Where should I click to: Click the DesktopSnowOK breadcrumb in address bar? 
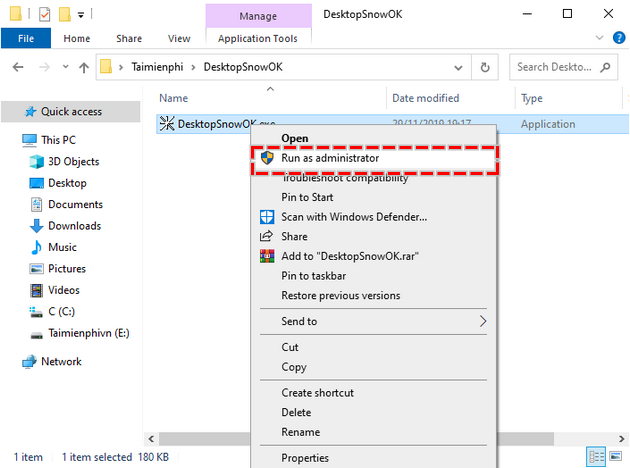(x=243, y=67)
